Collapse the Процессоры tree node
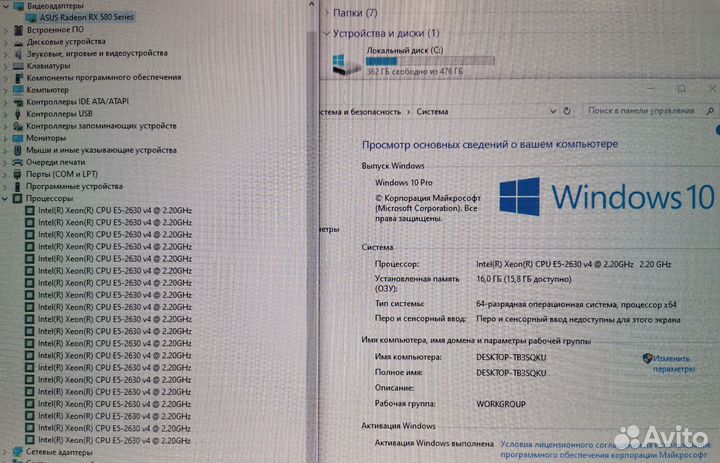This screenshot has width=720, height=463. (6, 198)
